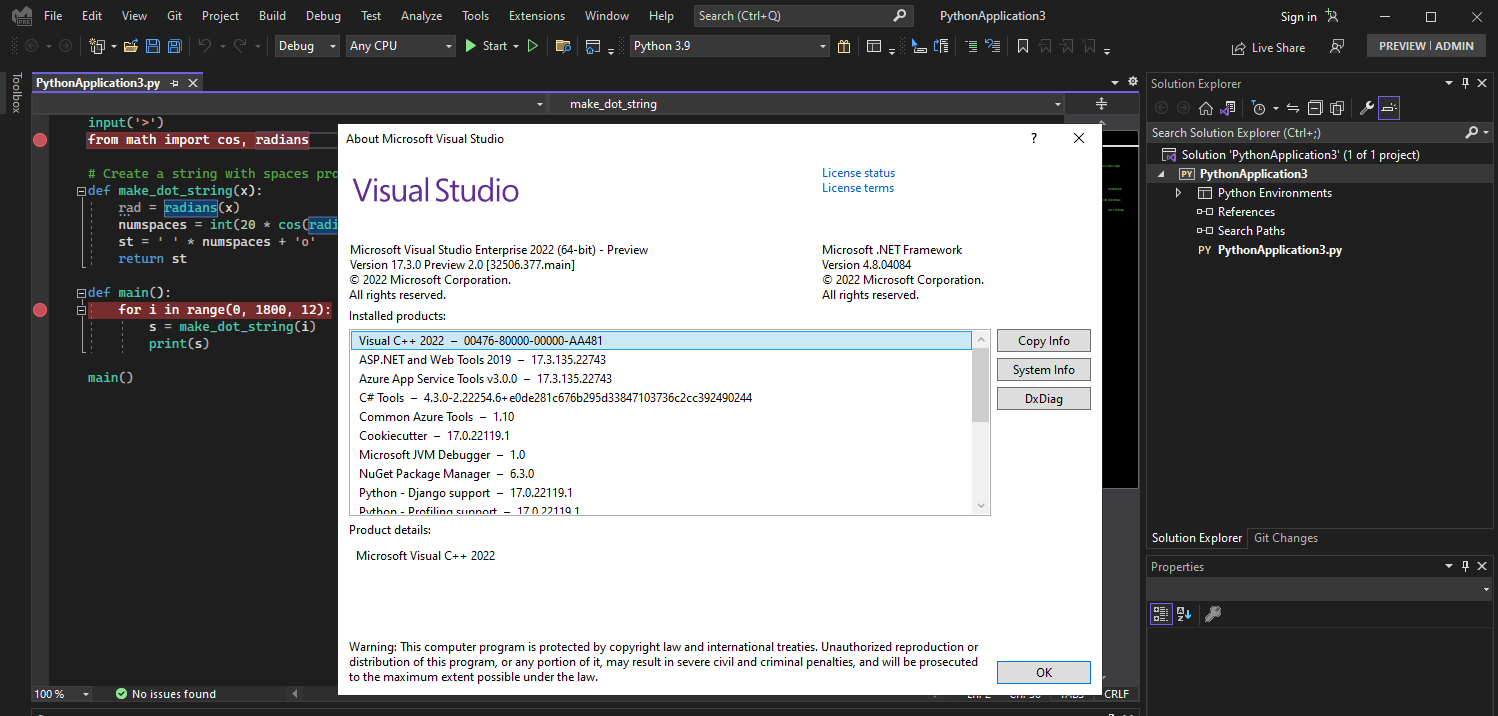Open the Debug configuration dropdown
This screenshot has width=1498, height=716.
coord(307,46)
